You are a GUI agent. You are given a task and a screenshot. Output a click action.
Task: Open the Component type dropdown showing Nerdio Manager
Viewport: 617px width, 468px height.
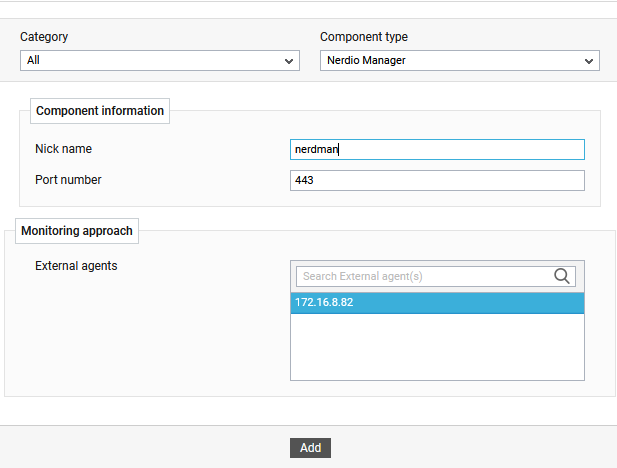[460, 61]
